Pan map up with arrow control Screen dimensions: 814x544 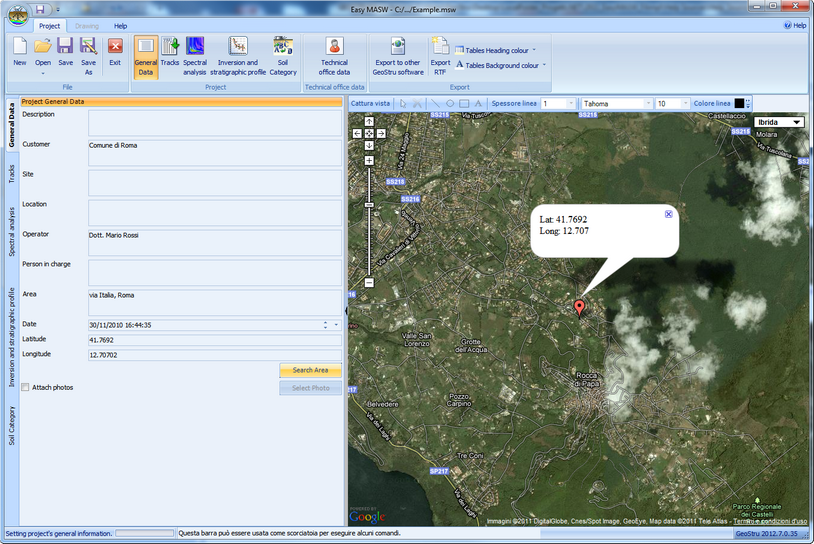pyautogui.click(x=369, y=121)
